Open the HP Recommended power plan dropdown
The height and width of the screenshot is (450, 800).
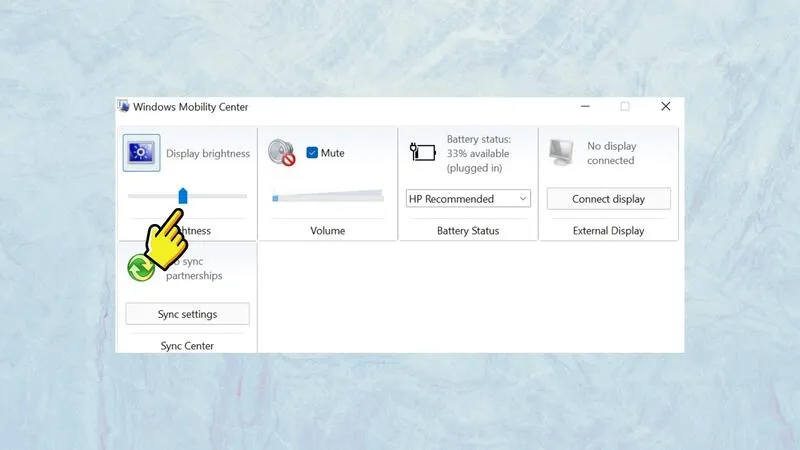[468, 199]
